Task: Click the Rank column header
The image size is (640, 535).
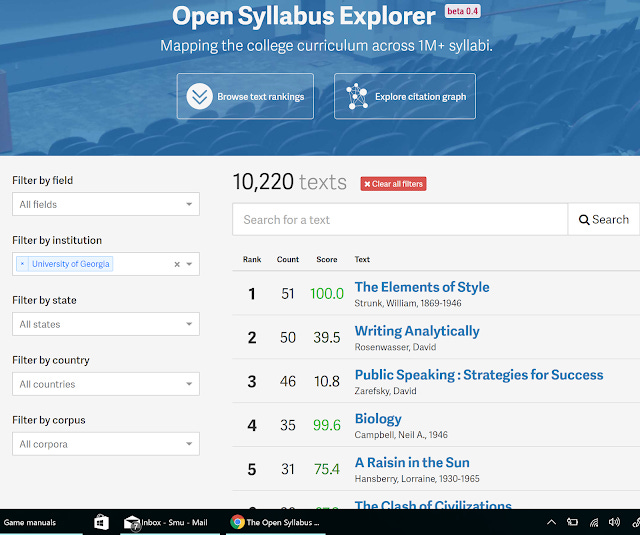Action: click(252, 260)
